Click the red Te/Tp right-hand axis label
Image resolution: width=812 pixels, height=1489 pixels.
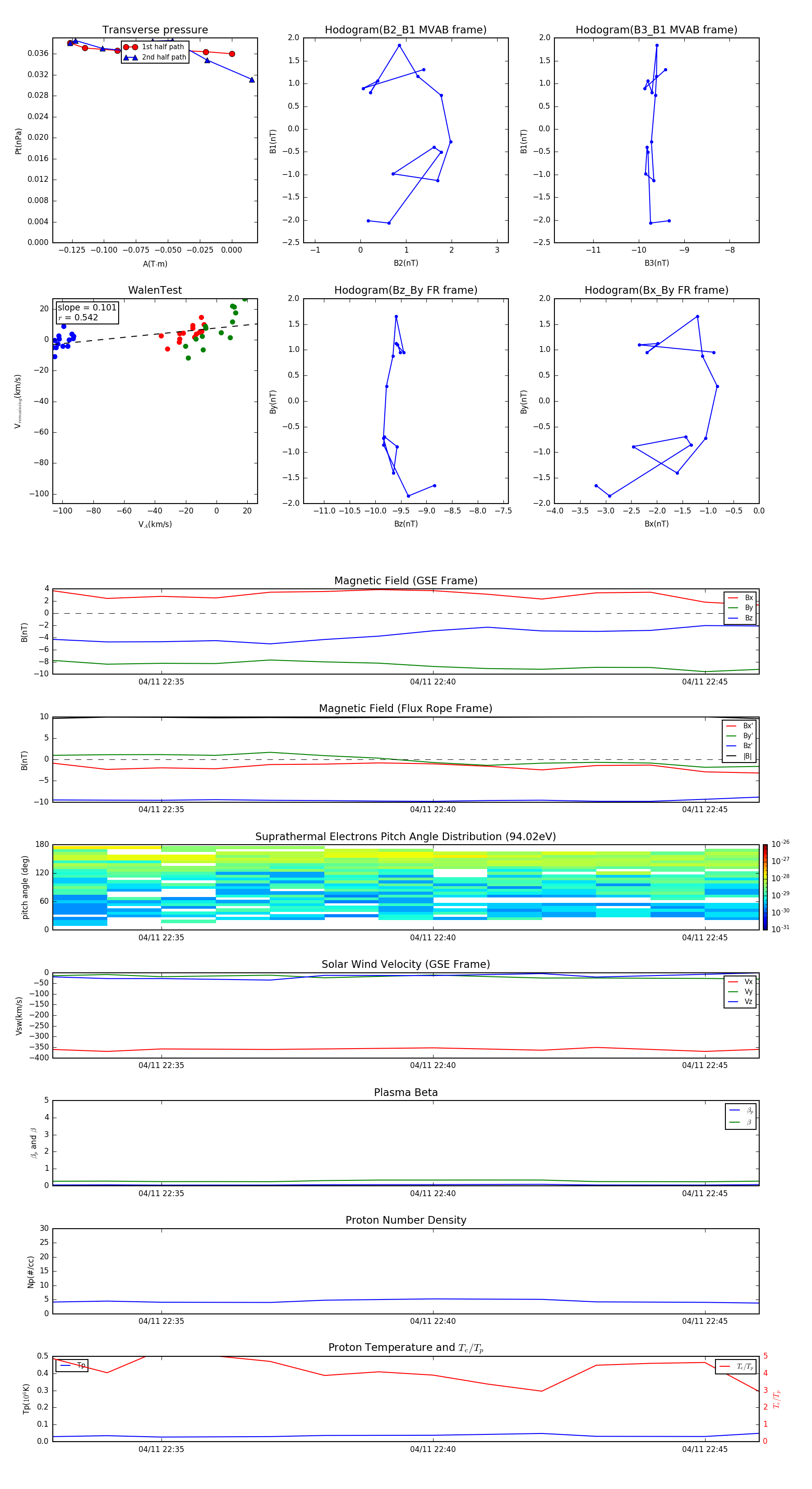point(777,1399)
